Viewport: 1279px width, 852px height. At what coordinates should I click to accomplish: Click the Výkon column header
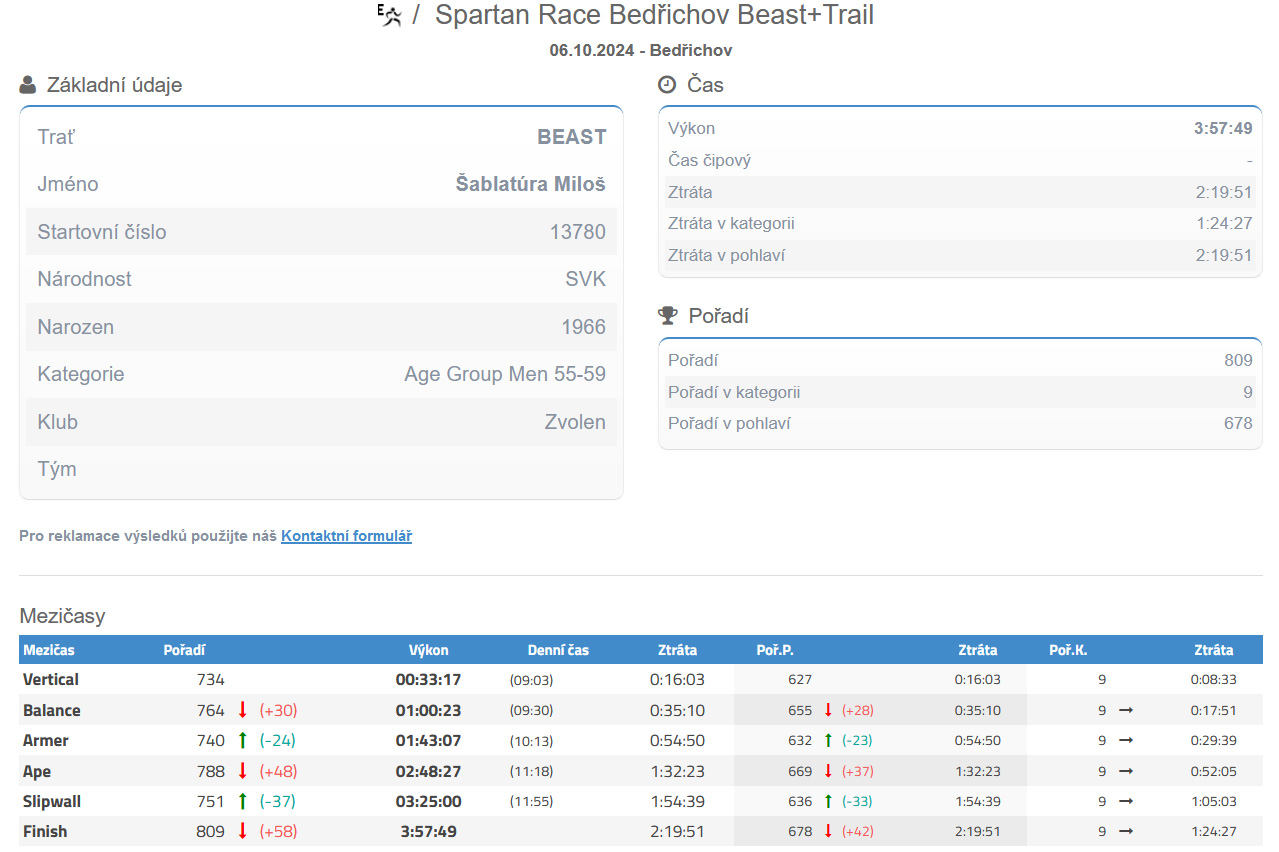click(429, 650)
